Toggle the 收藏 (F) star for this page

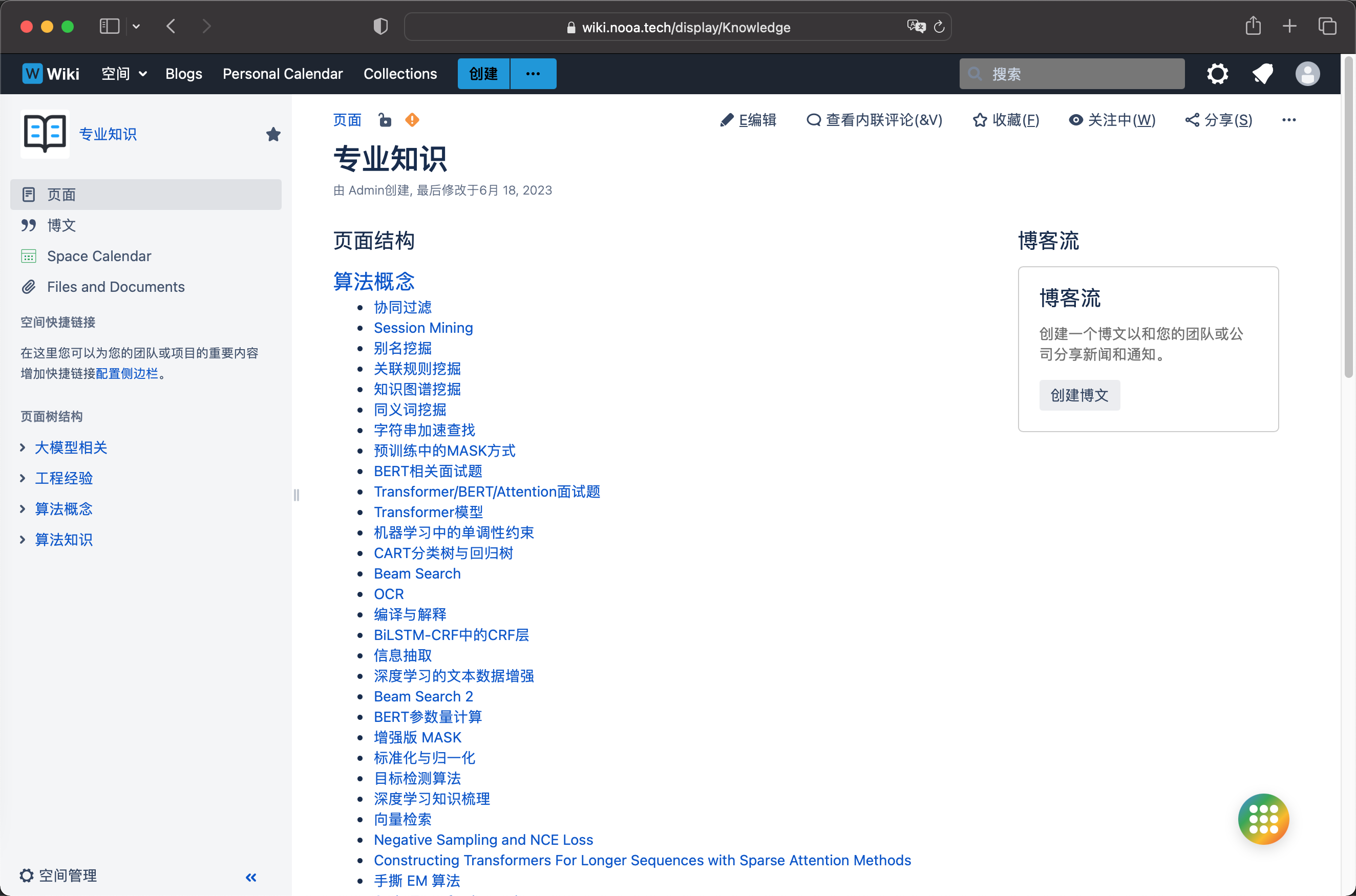1006,120
